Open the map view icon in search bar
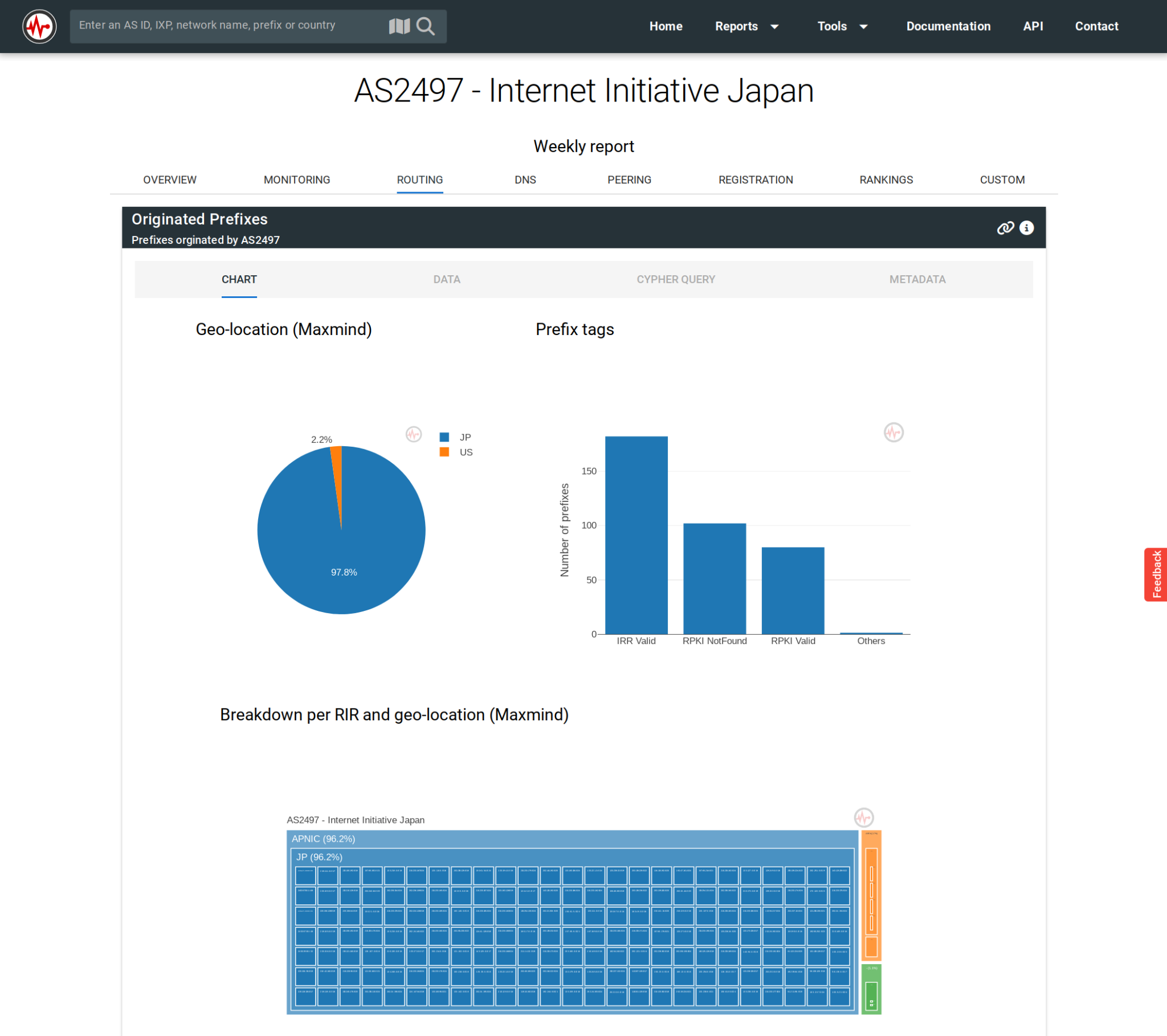 [399, 26]
